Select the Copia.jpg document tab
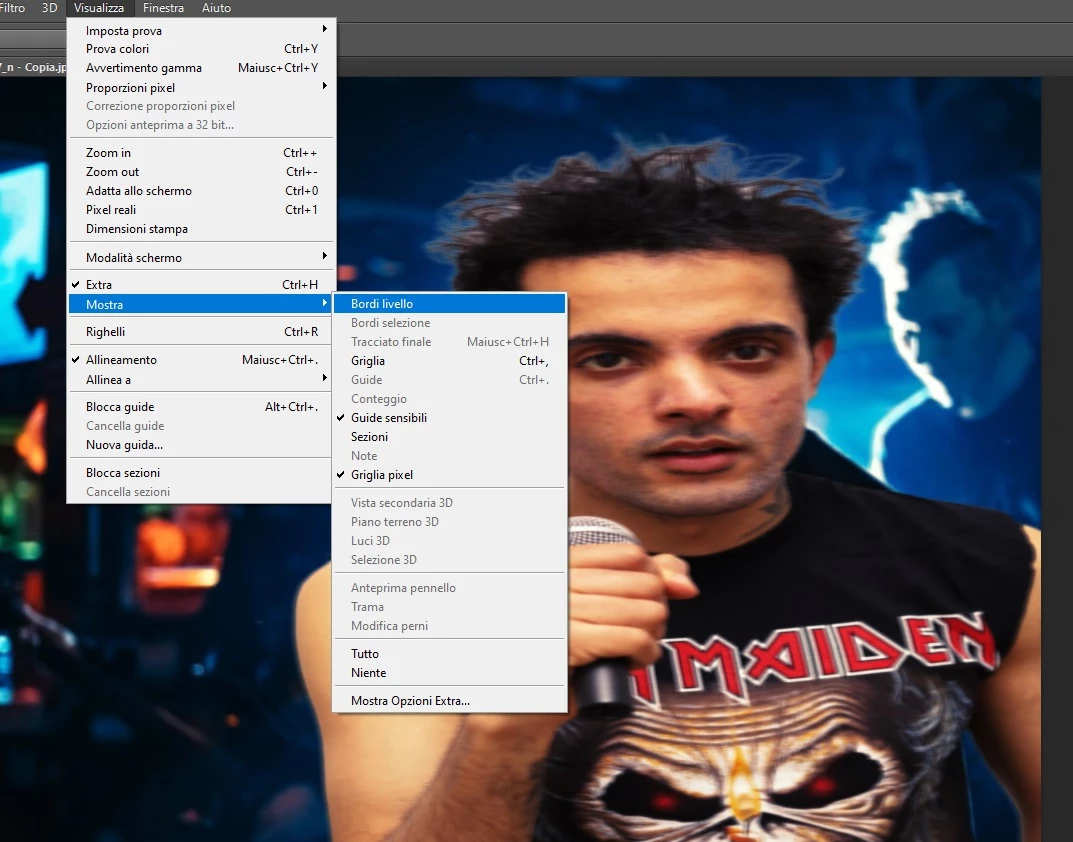Screen dimensions: 1073x842 point(33,67)
